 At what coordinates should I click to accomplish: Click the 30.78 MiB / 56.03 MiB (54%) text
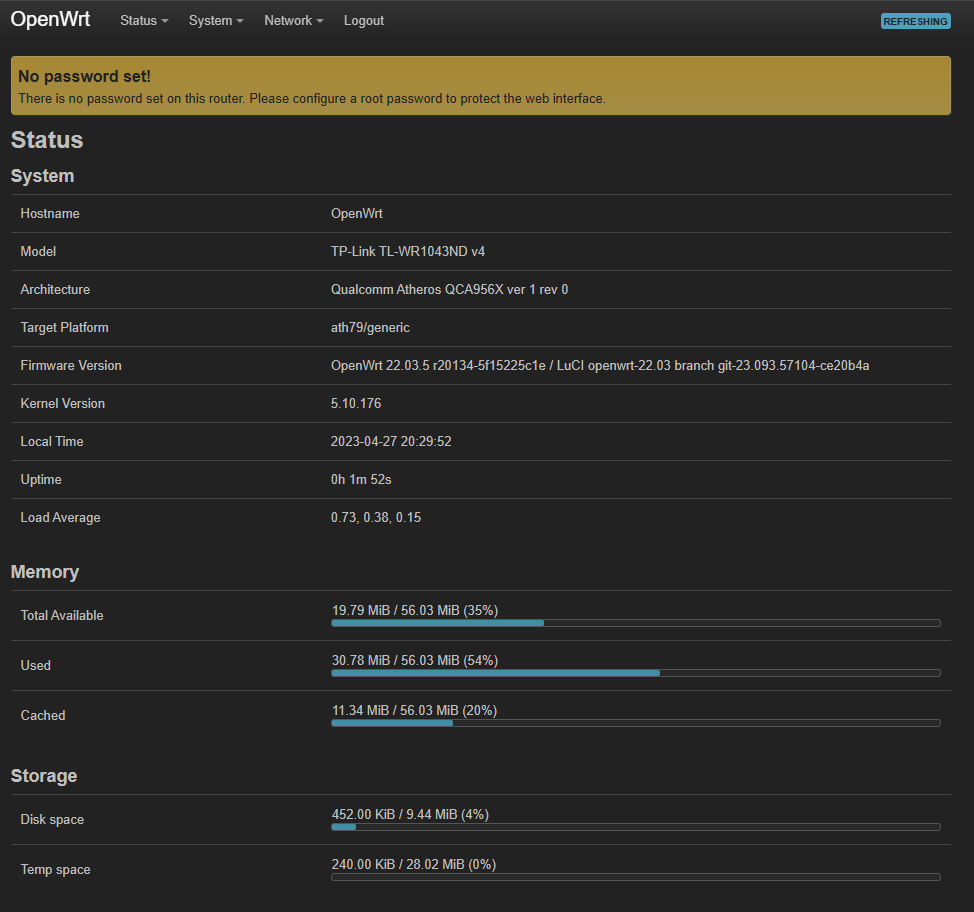coord(415,660)
